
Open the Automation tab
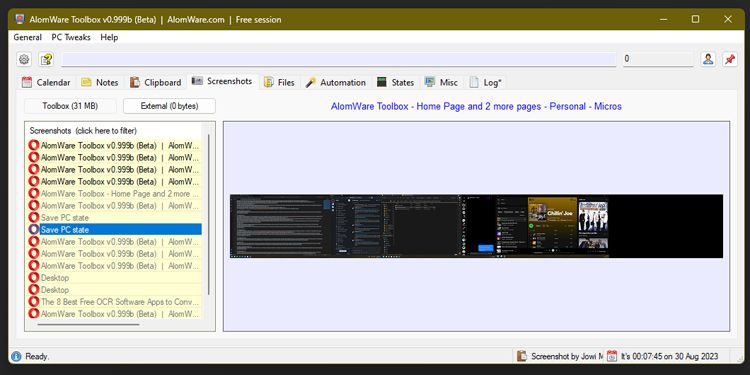click(336, 82)
